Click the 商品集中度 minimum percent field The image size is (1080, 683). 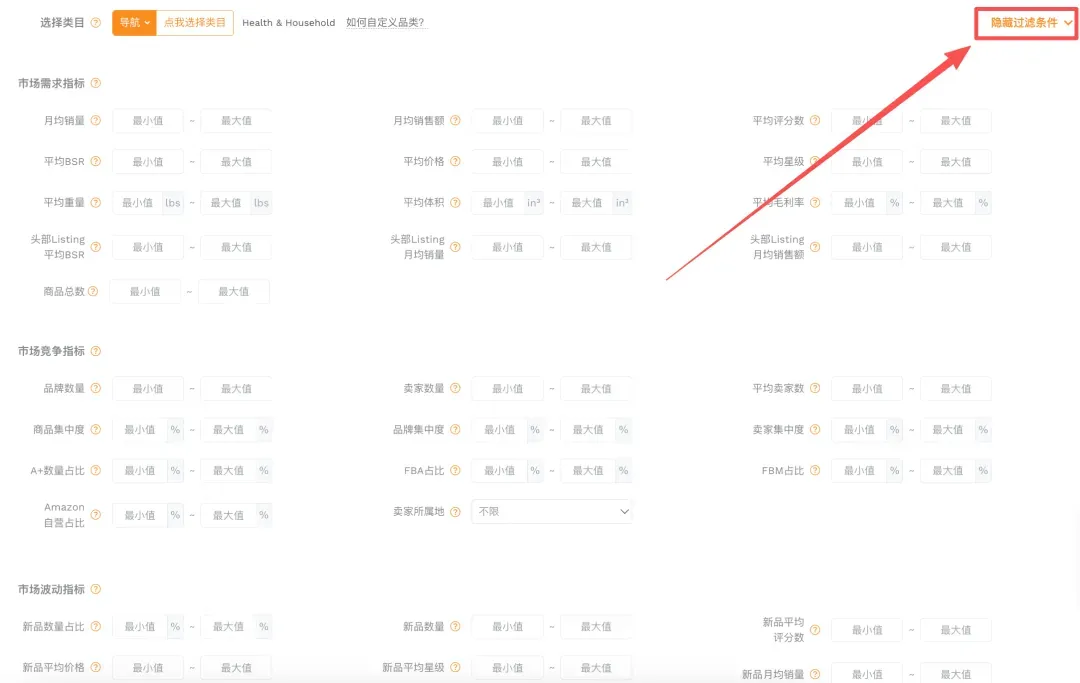140,430
